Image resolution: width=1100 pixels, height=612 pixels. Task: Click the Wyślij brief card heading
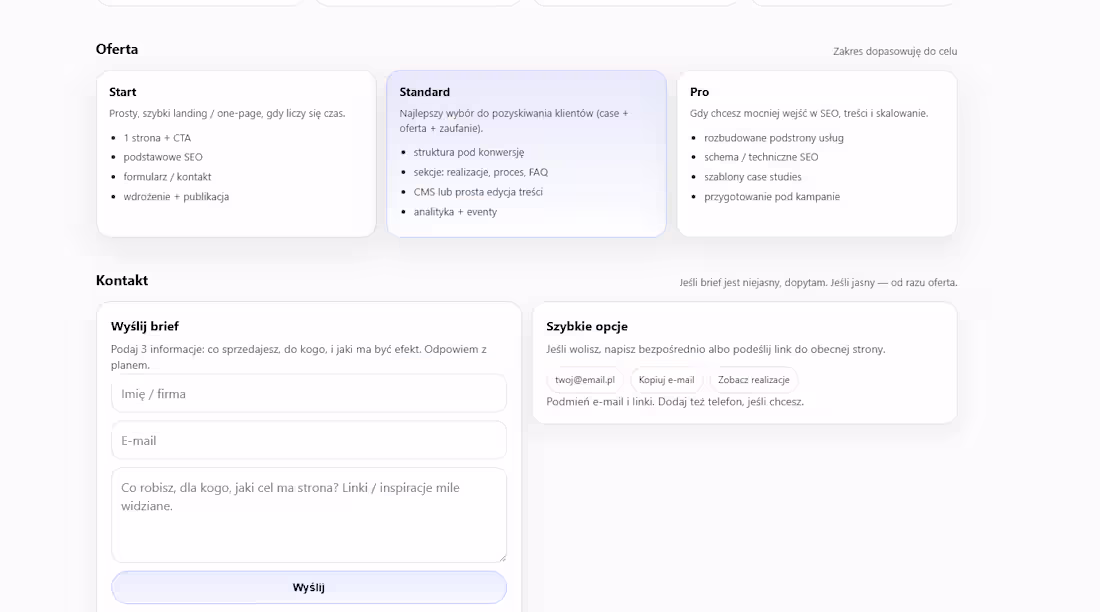click(145, 326)
